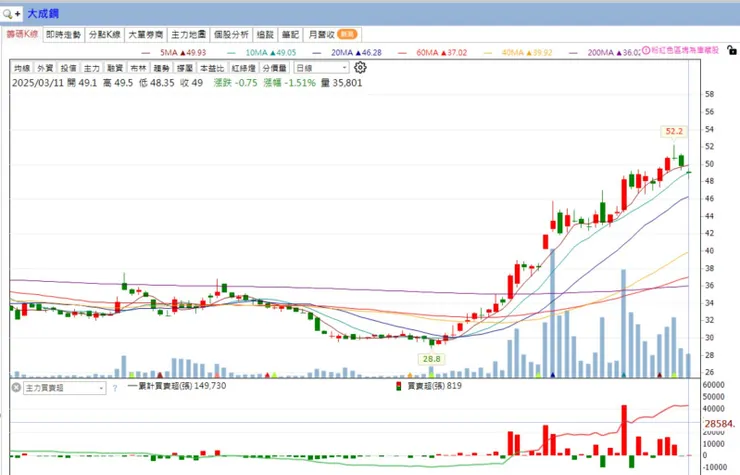
Task: Toggle the 投信 overlay button
Action: pos(68,68)
